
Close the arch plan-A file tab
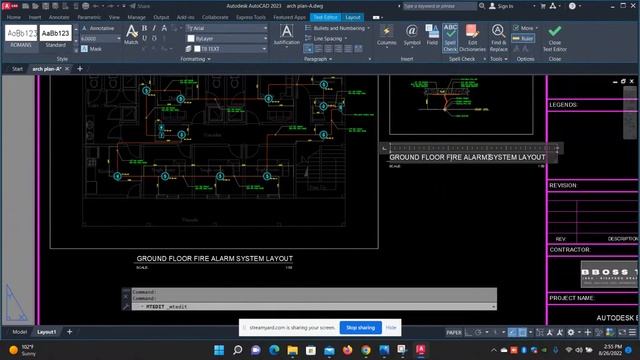point(67,69)
